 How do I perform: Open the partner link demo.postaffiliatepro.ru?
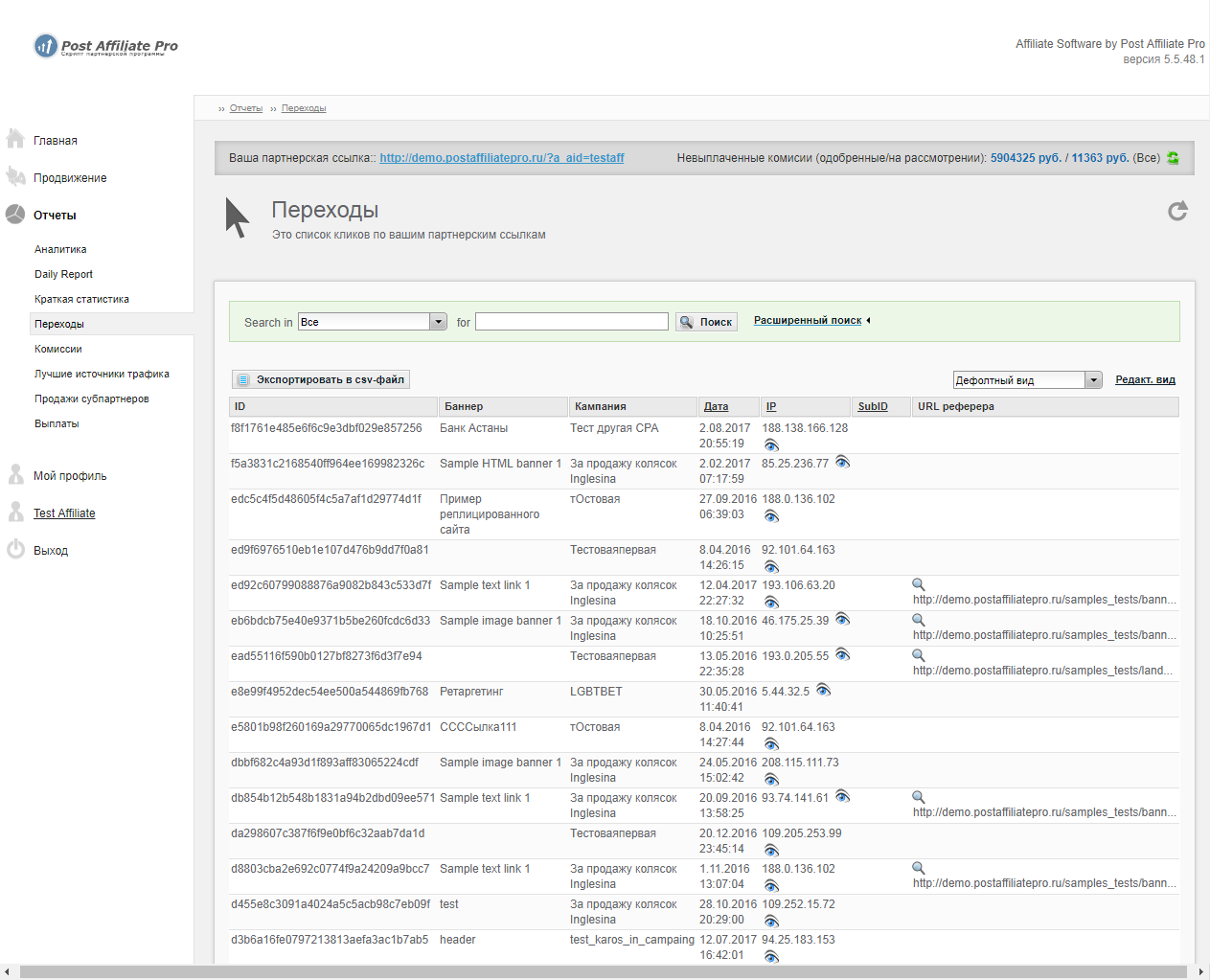(501, 158)
